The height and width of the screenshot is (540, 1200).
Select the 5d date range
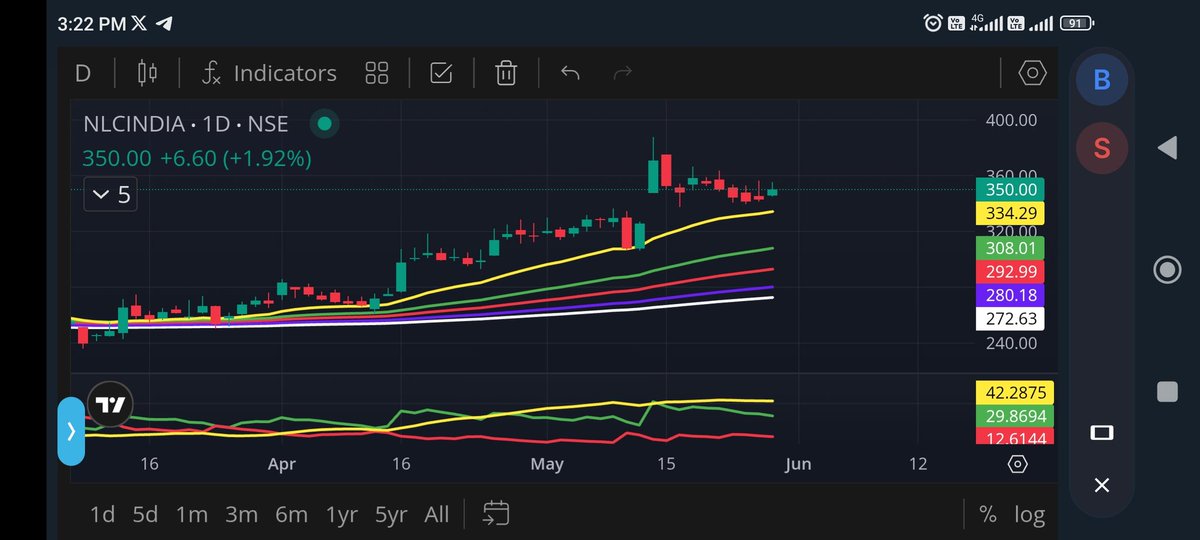146,514
